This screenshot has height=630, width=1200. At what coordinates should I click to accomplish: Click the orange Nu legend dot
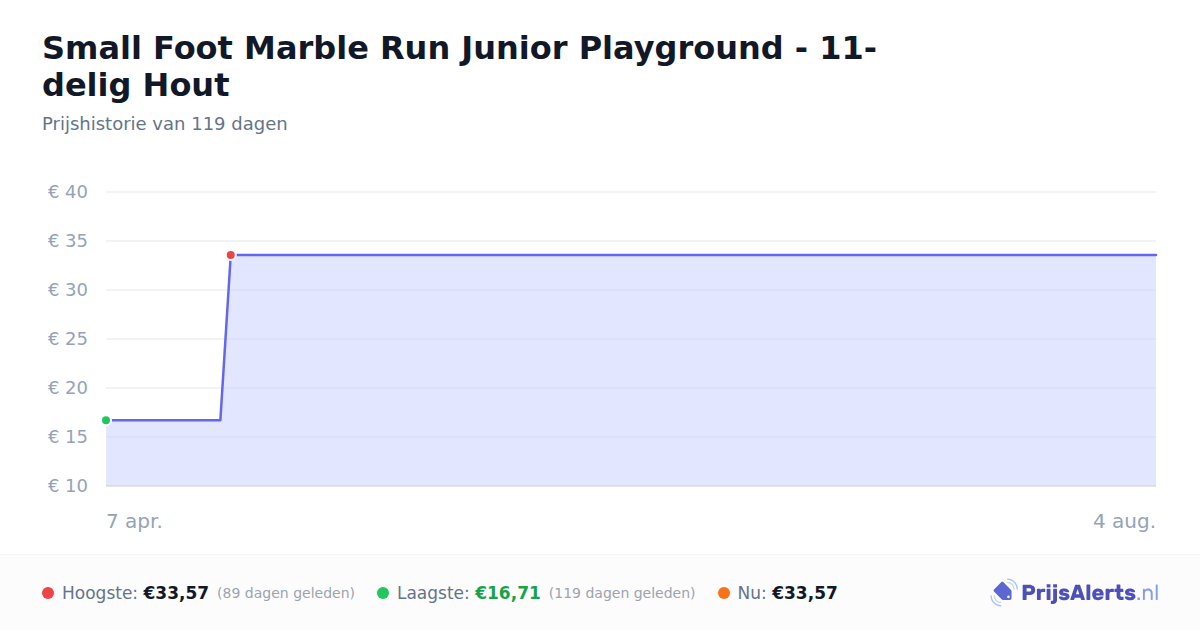click(x=724, y=593)
